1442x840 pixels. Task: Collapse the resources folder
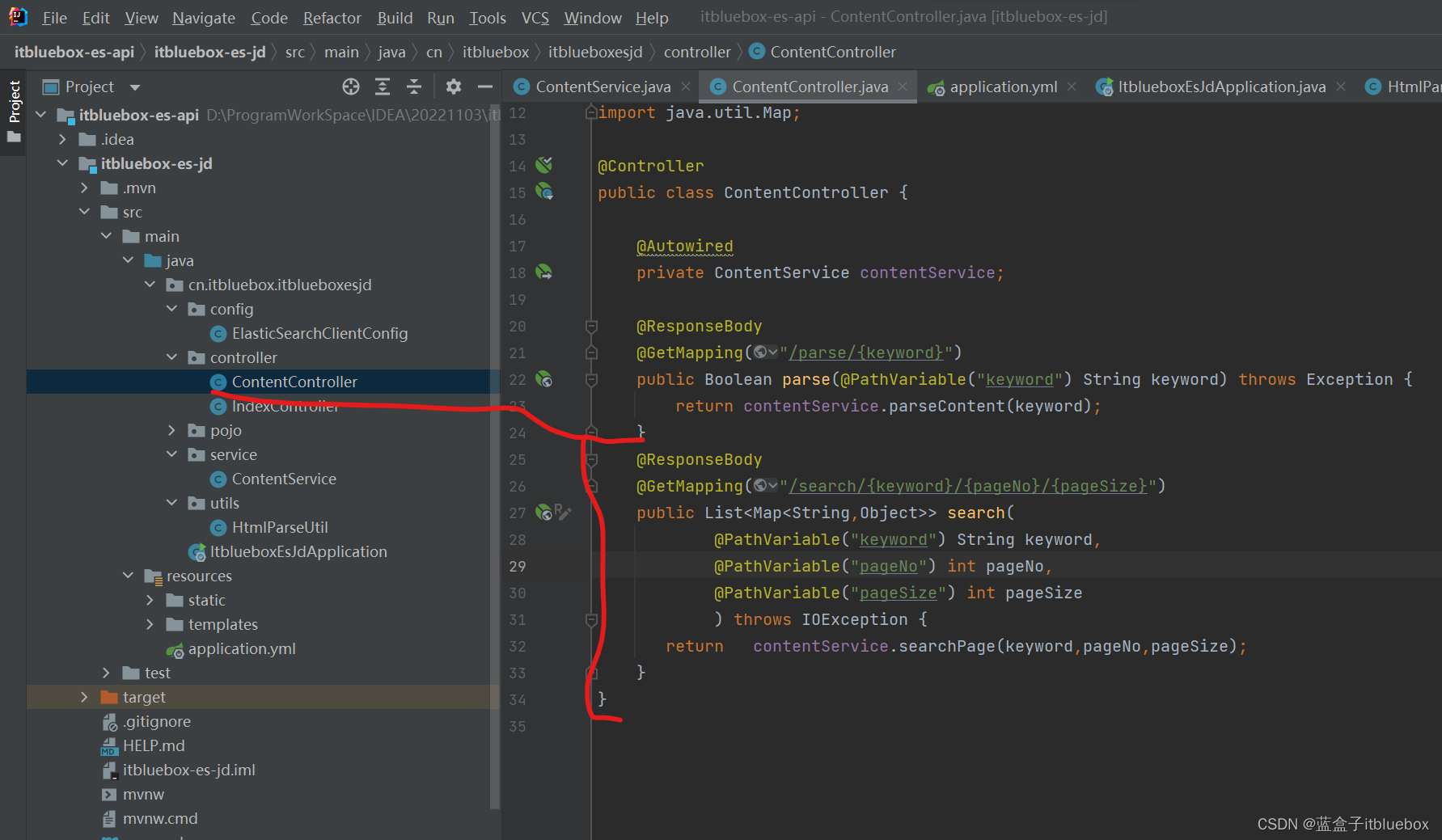[x=128, y=576]
